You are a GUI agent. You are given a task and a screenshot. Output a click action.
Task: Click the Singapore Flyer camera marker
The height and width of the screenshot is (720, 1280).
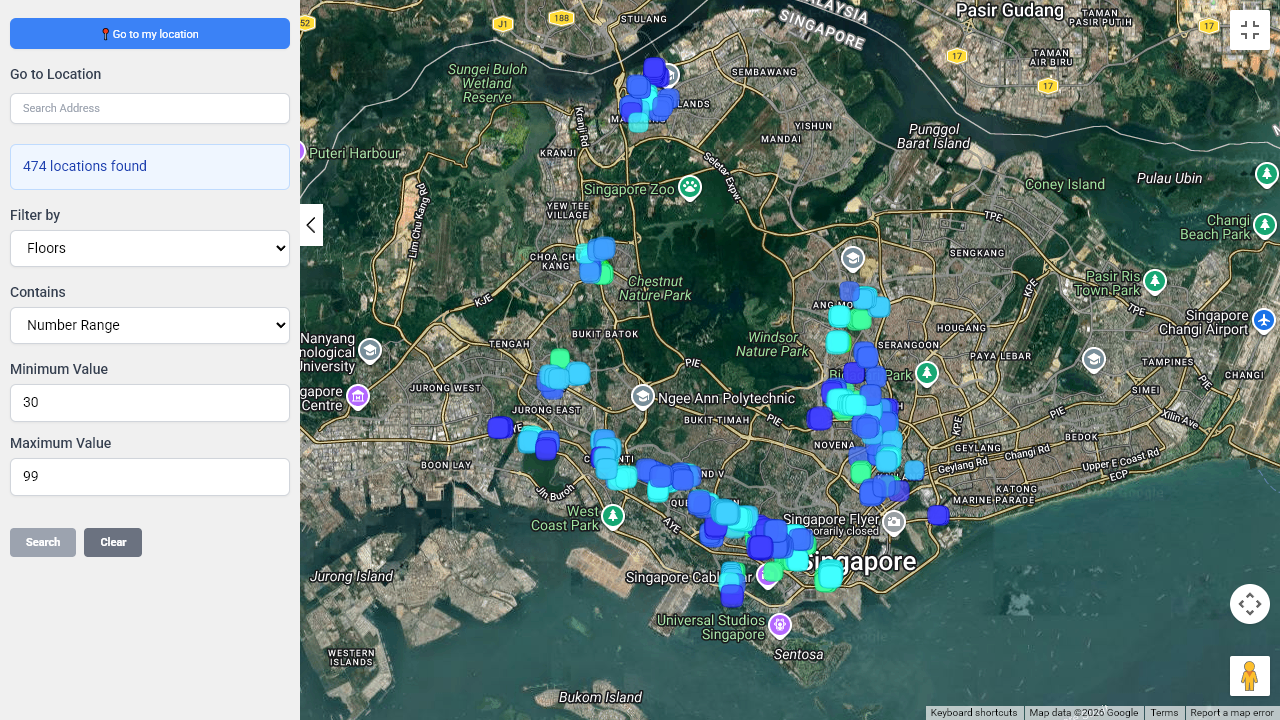[x=893, y=522]
